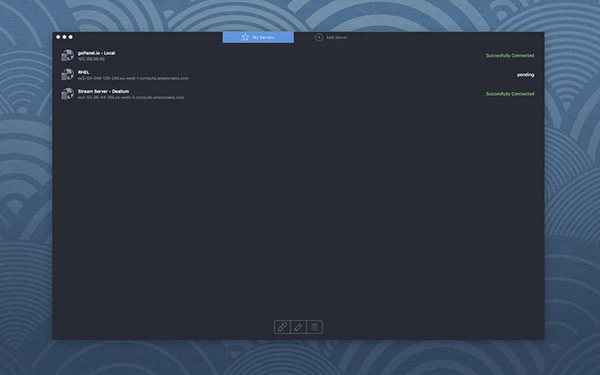The height and width of the screenshot is (375, 600).
Task: Switch to the My Servers tab
Action: tap(258, 38)
